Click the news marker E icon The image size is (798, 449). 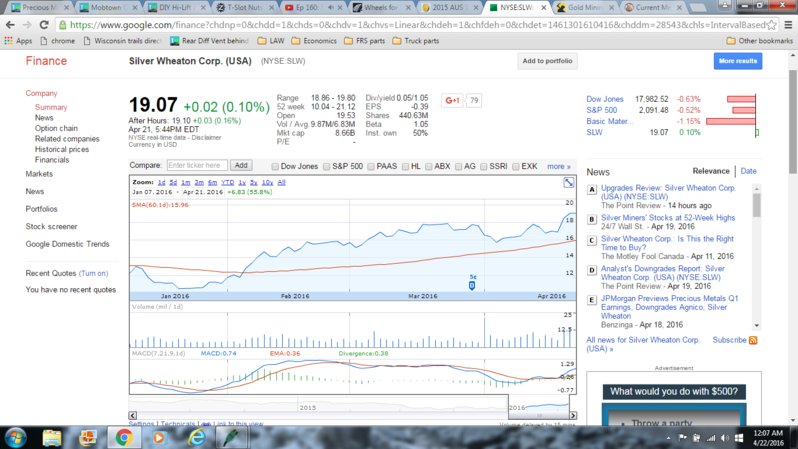(x=591, y=300)
